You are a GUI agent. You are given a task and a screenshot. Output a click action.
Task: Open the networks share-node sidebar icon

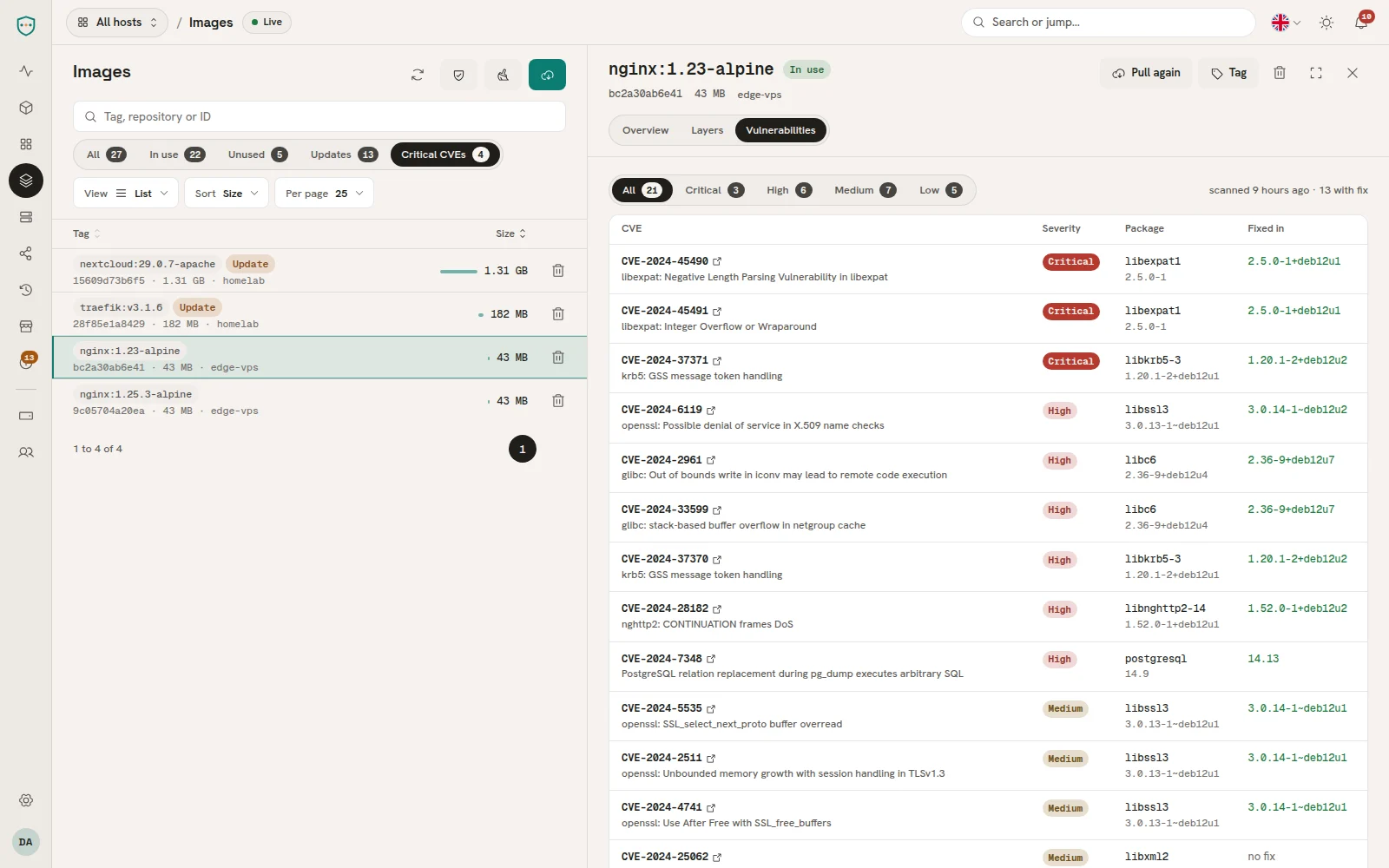coord(26,253)
